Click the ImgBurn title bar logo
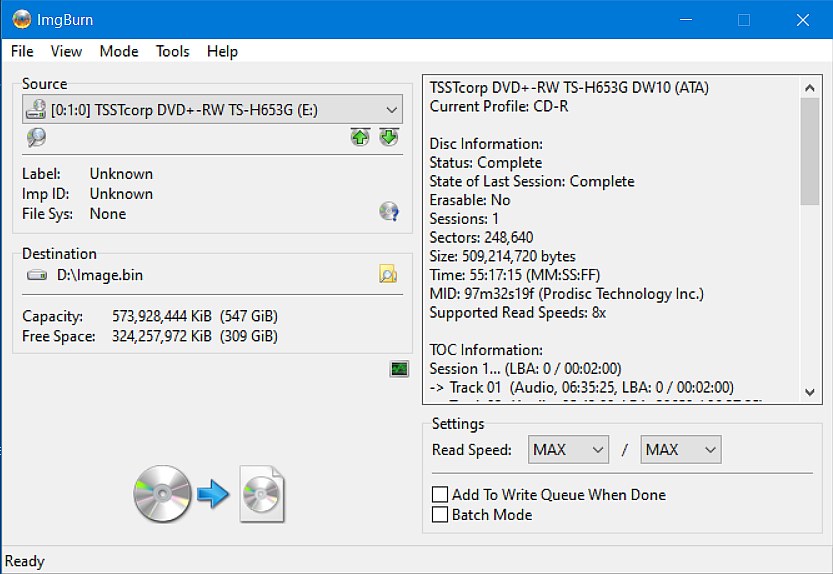 [x=22, y=20]
